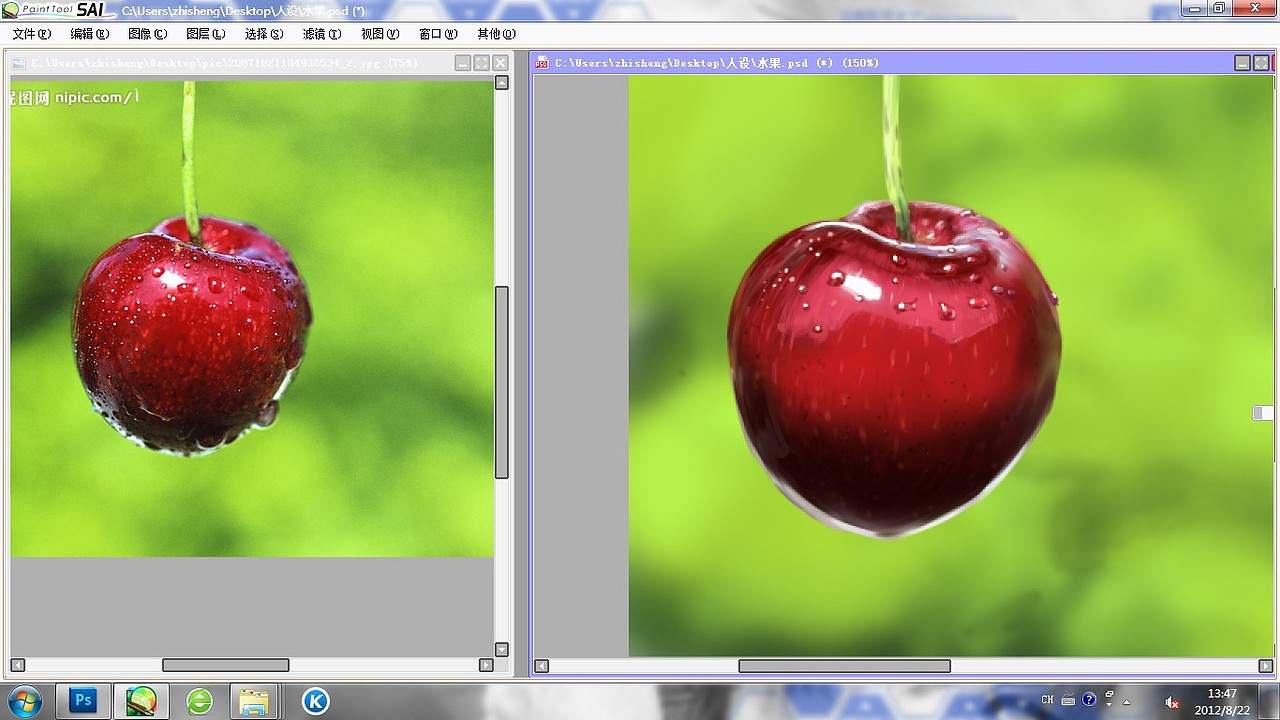The height and width of the screenshot is (720, 1280).
Task: Minimize the reference jpg image window
Action: coord(463,63)
